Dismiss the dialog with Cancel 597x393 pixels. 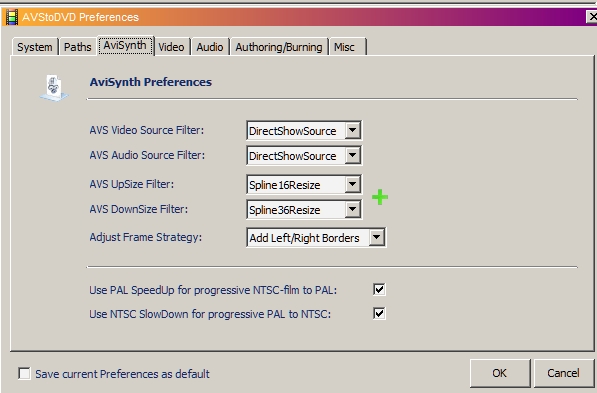click(563, 373)
